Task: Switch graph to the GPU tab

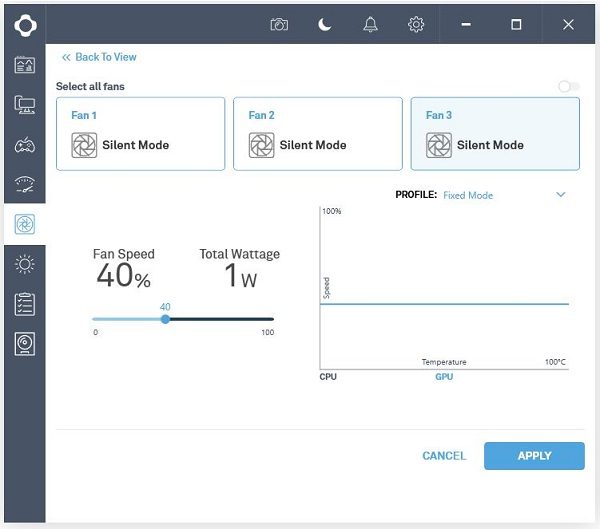Action: 443,377
